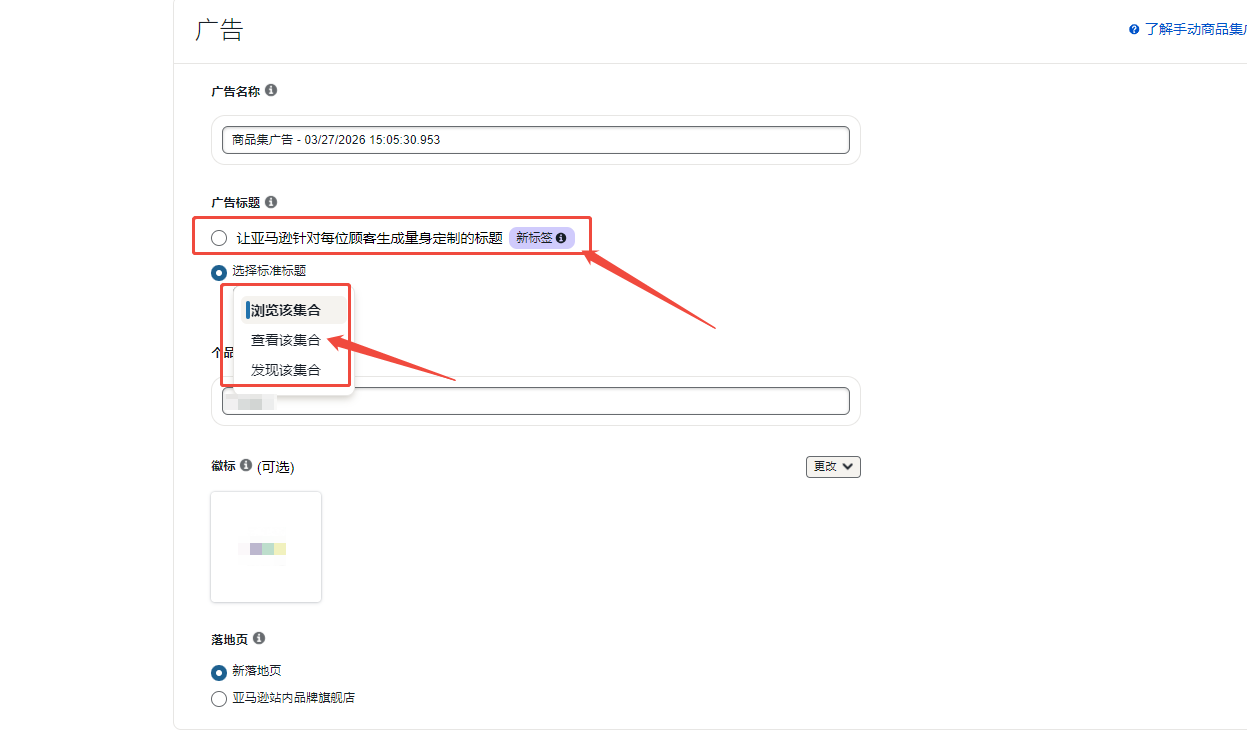This screenshot has width=1247, height=737.
Task: Click the info icon beside 广告名称
Action: (271, 90)
